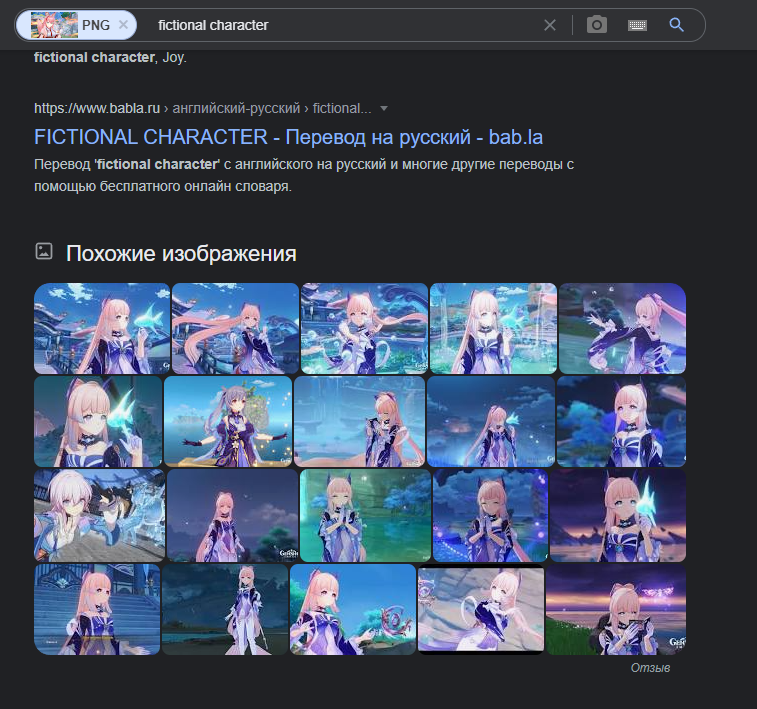Open fourth-row last thumbnail of character reading book
Screen dimensions: 757x709
pos(616,609)
